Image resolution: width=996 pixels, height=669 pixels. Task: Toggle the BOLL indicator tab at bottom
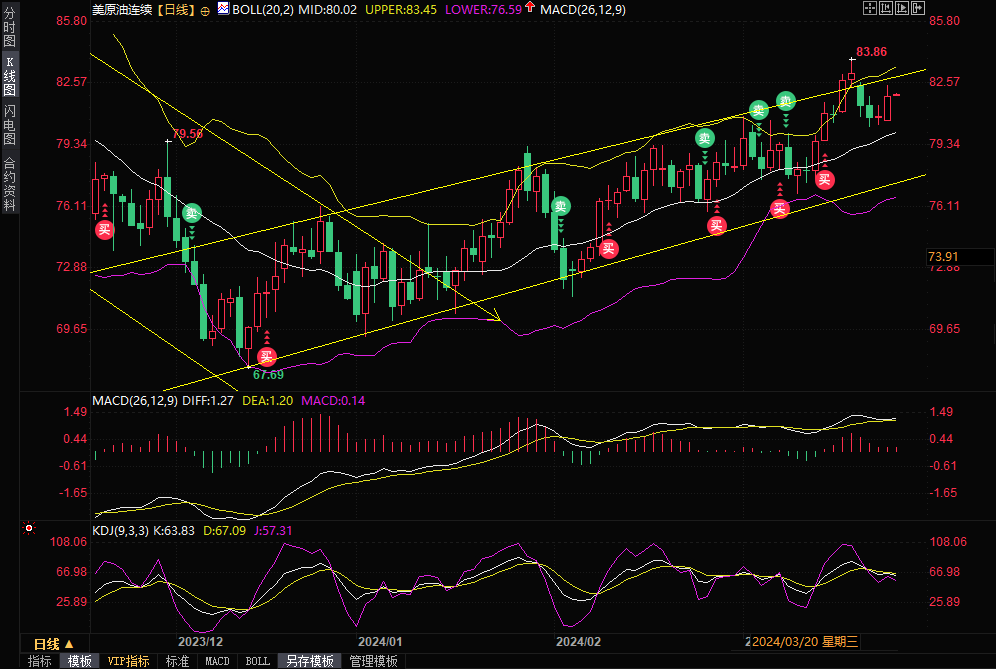(x=257, y=661)
